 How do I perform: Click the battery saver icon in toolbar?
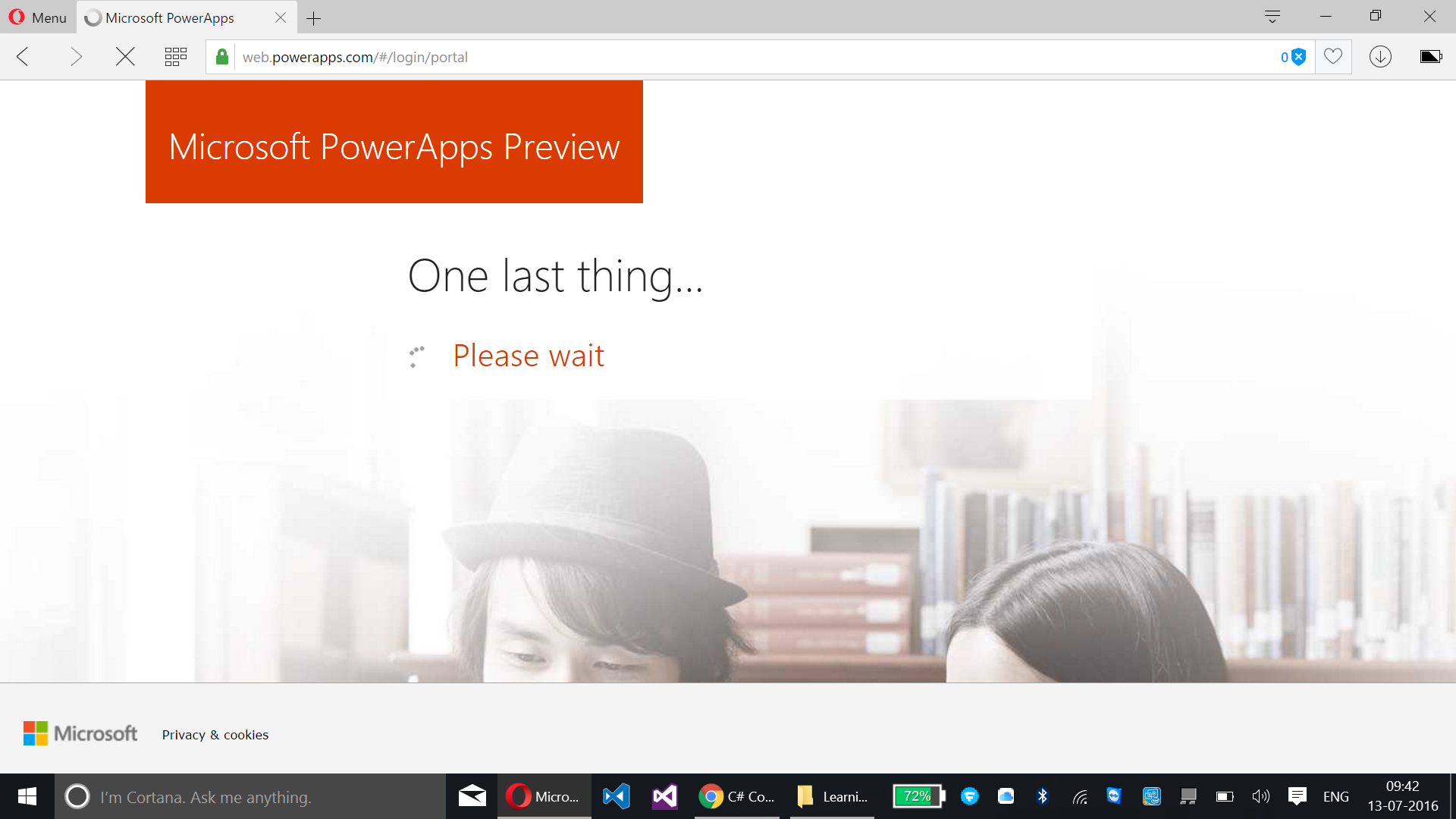[1431, 56]
